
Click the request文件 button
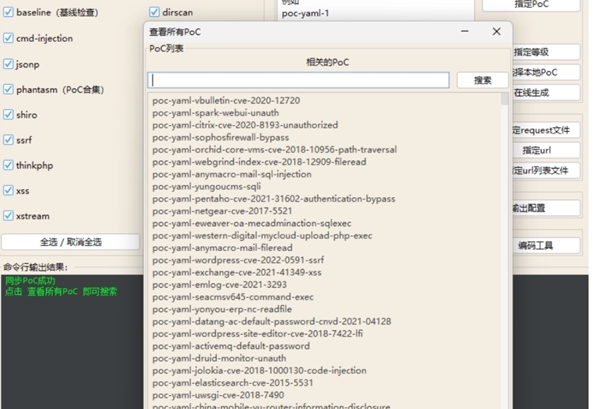tap(546, 130)
